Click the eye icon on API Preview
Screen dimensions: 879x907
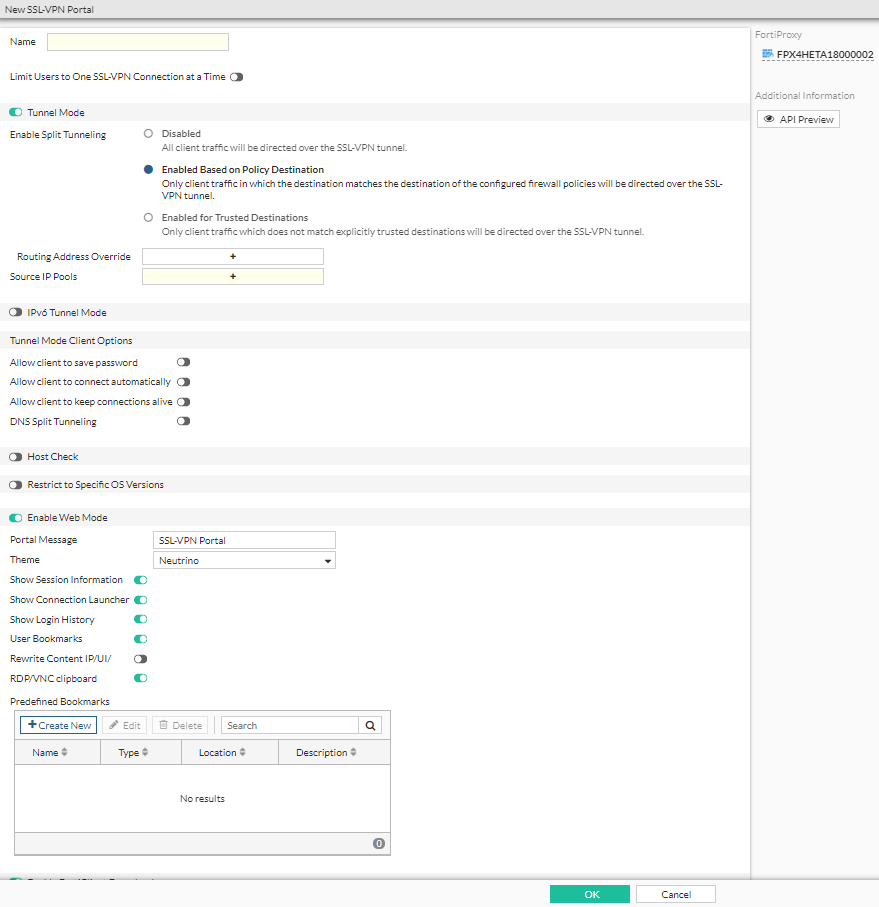[768, 119]
